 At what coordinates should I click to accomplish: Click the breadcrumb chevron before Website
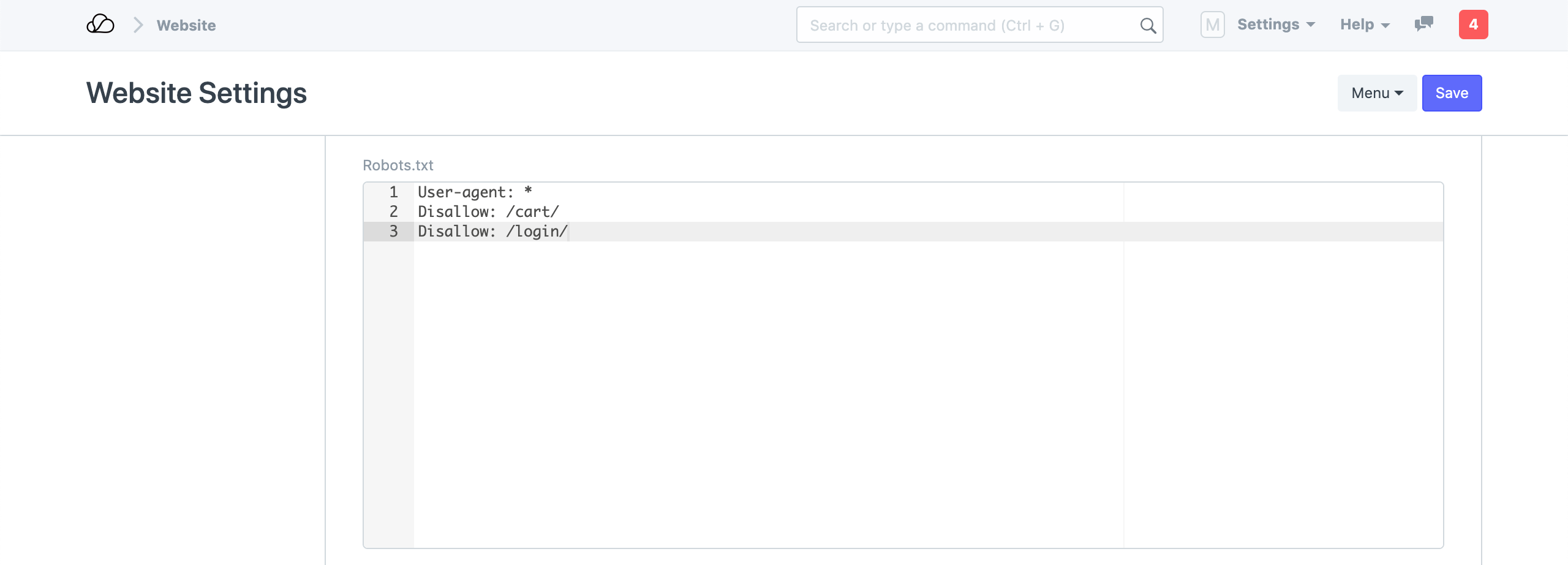point(138,25)
